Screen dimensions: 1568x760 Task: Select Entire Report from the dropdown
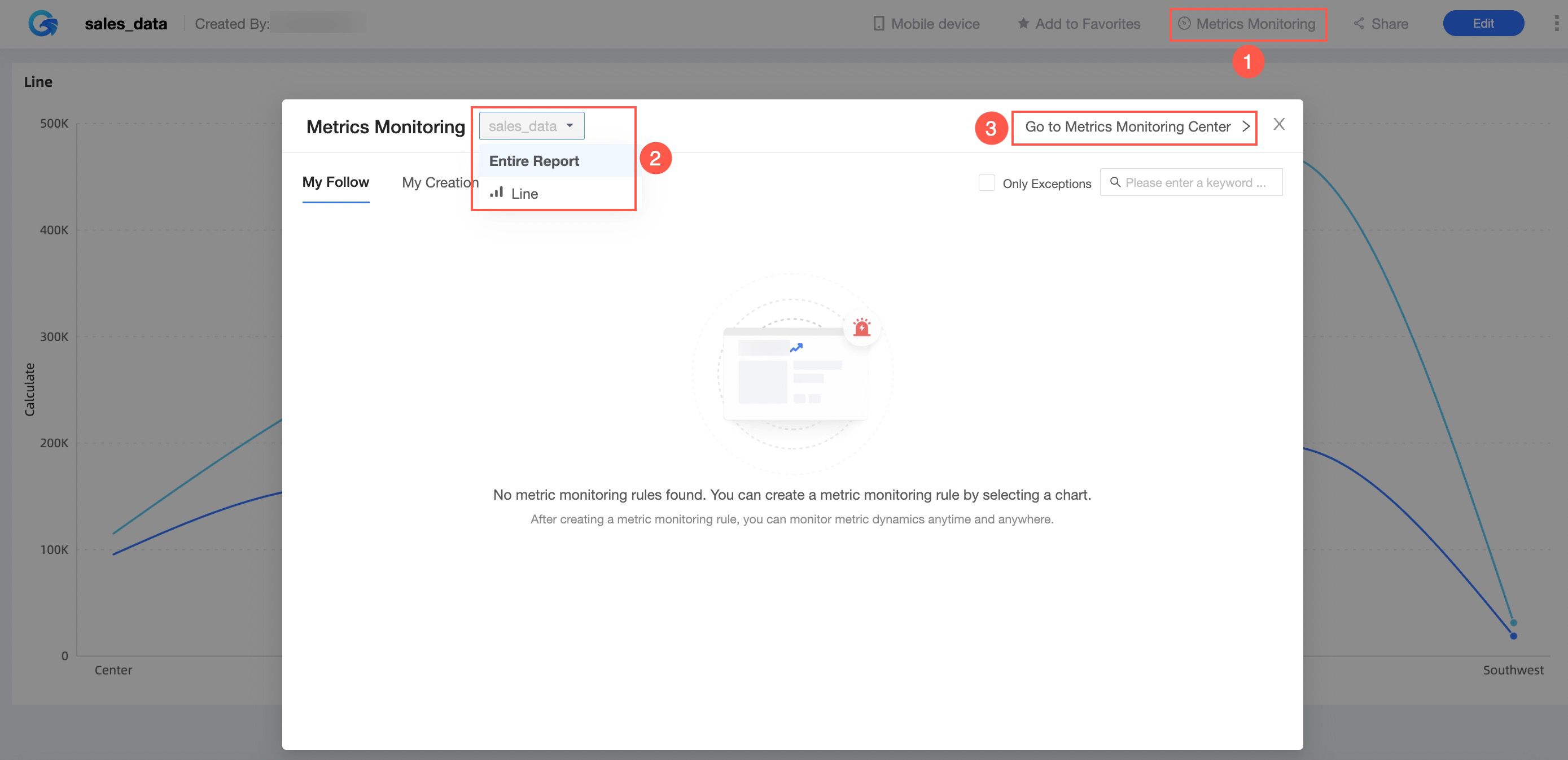[x=534, y=160]
